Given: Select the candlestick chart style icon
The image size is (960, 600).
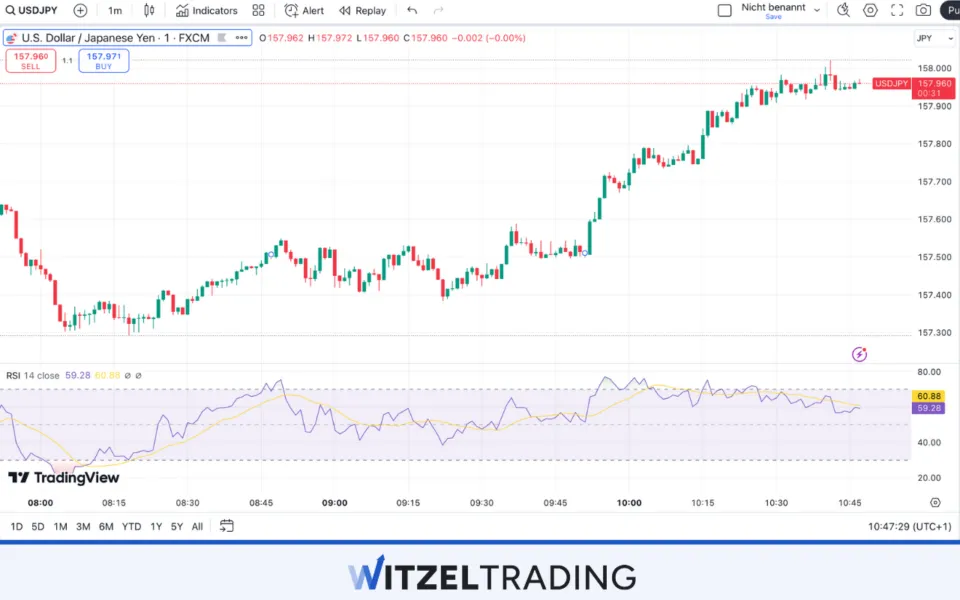Looking at the screenshot, I should tap(149, 10).
